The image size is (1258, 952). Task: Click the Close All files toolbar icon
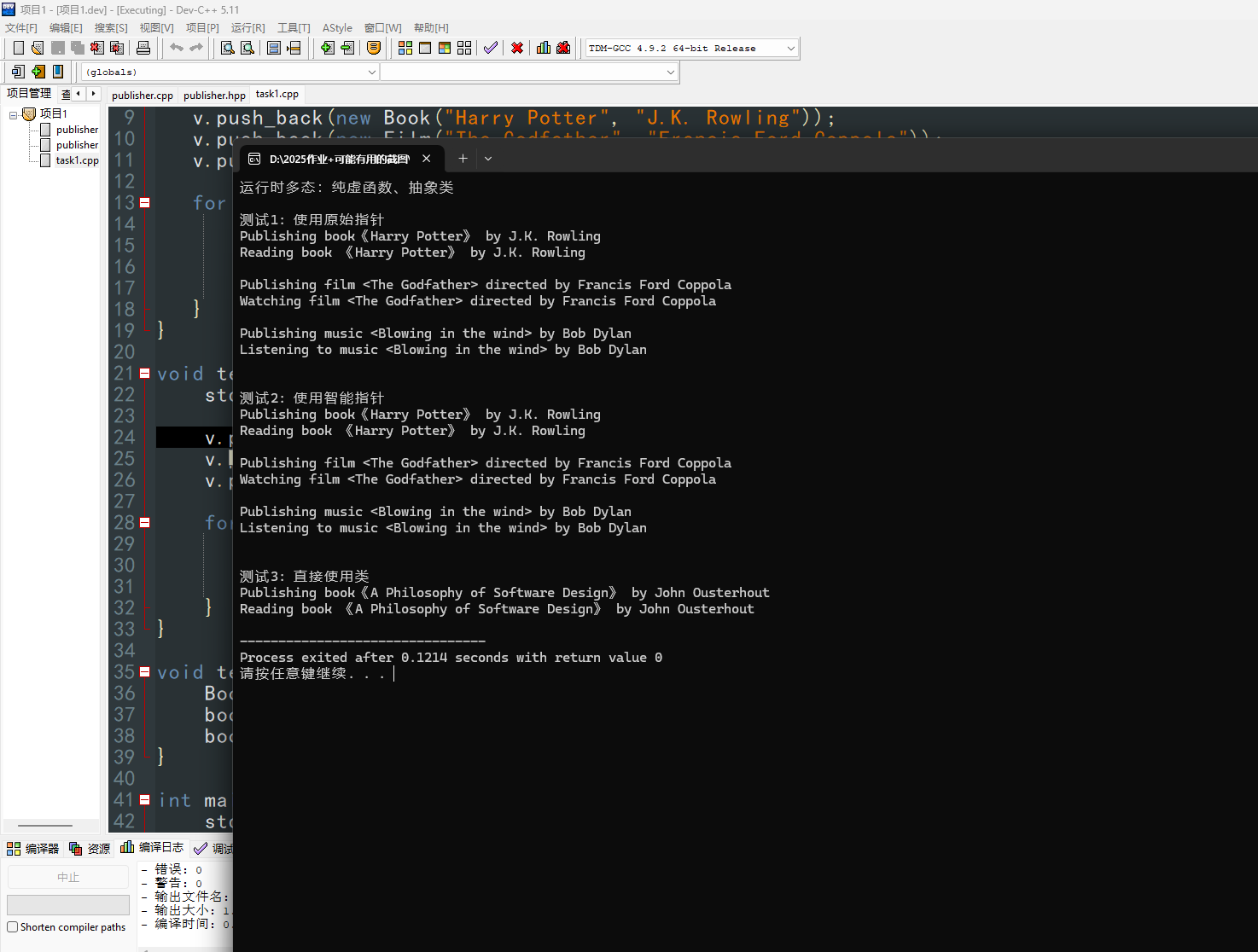pyautogui.click(x=117, y=48)
